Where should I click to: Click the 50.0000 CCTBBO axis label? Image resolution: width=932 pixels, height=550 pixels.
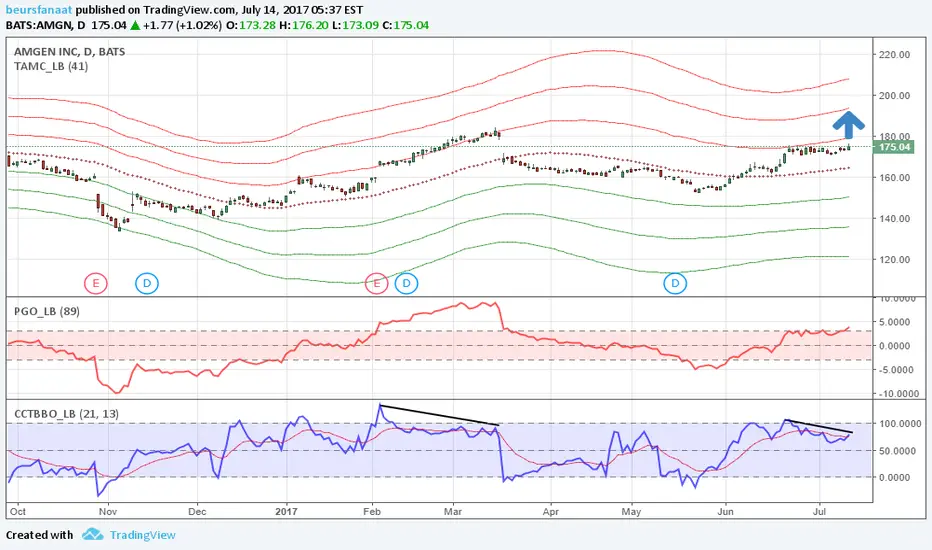[900, 451]
